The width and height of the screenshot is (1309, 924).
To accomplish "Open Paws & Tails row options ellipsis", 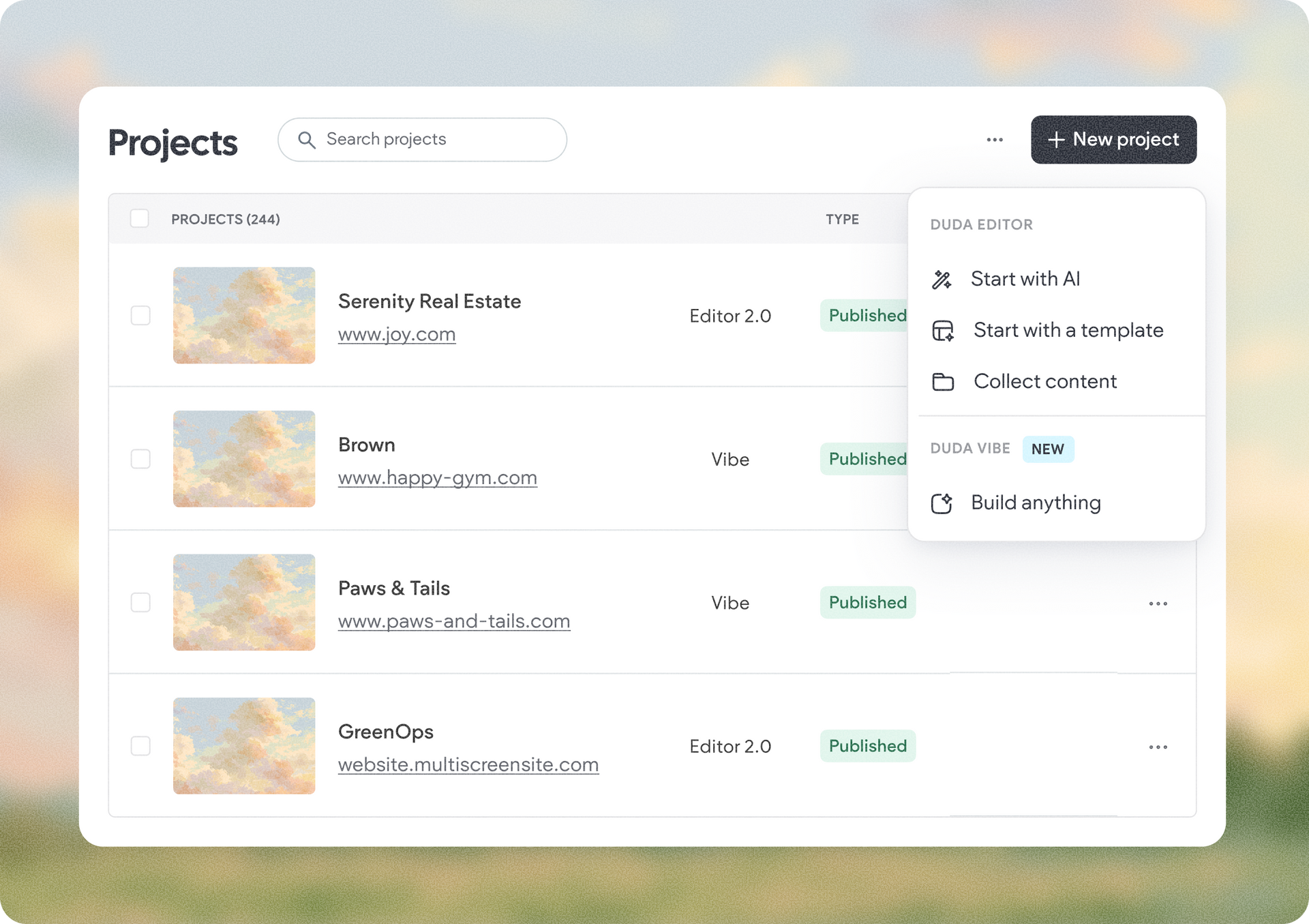I will point(1158,603).
